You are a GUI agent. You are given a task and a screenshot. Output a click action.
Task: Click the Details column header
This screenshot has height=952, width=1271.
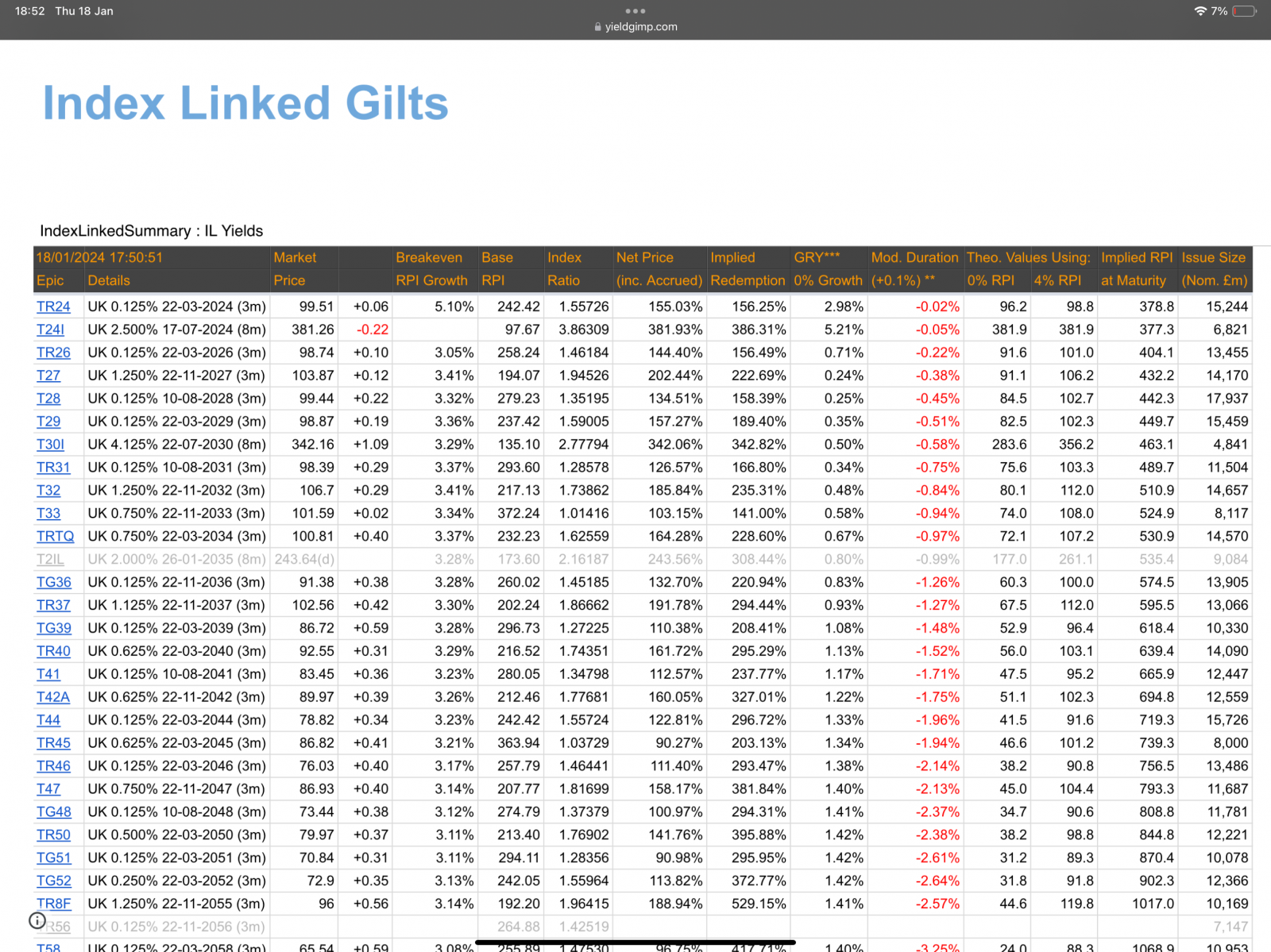pos(109,280)
